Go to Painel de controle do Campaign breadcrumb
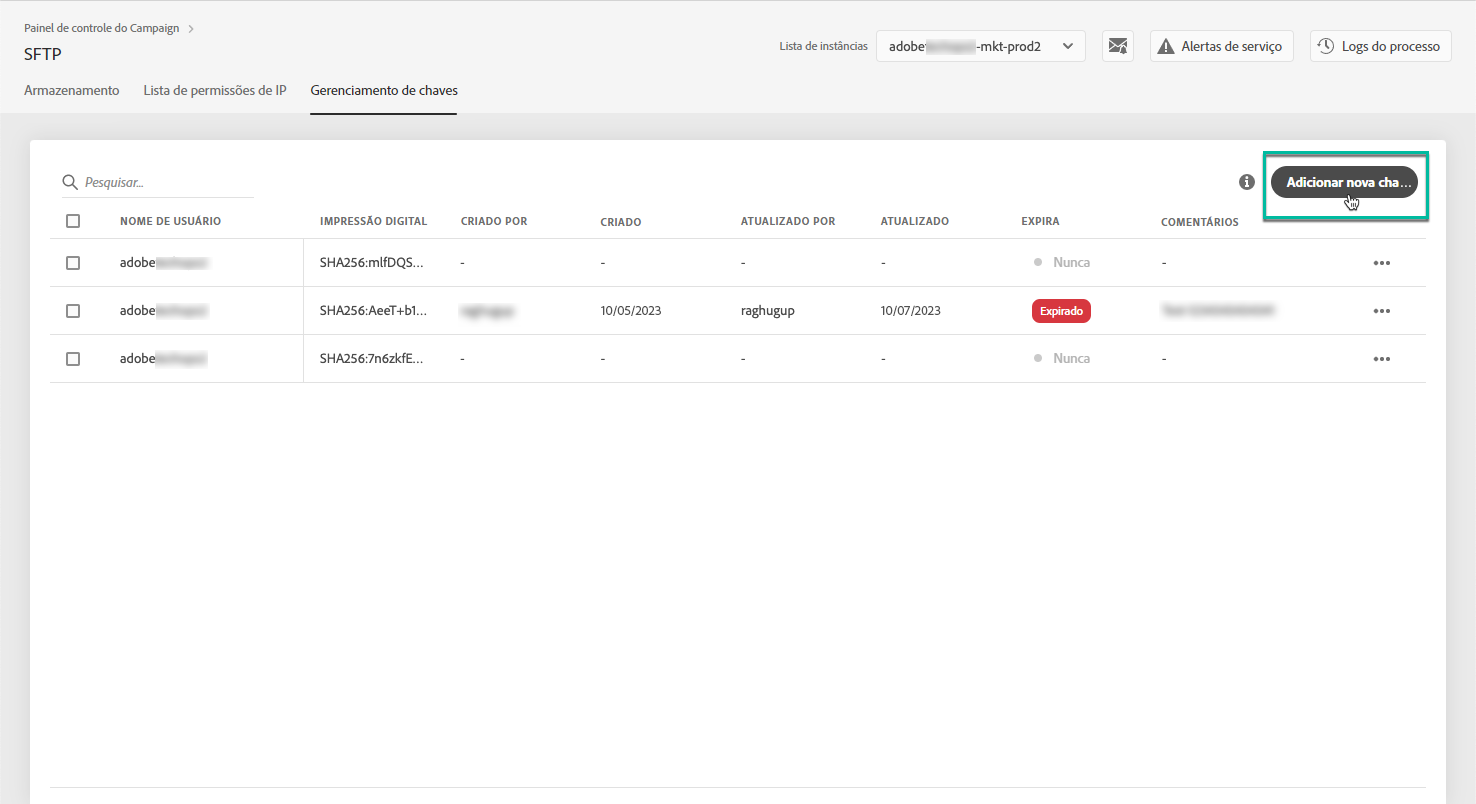Screen dimensions: 1476x804 coord(102,28)
